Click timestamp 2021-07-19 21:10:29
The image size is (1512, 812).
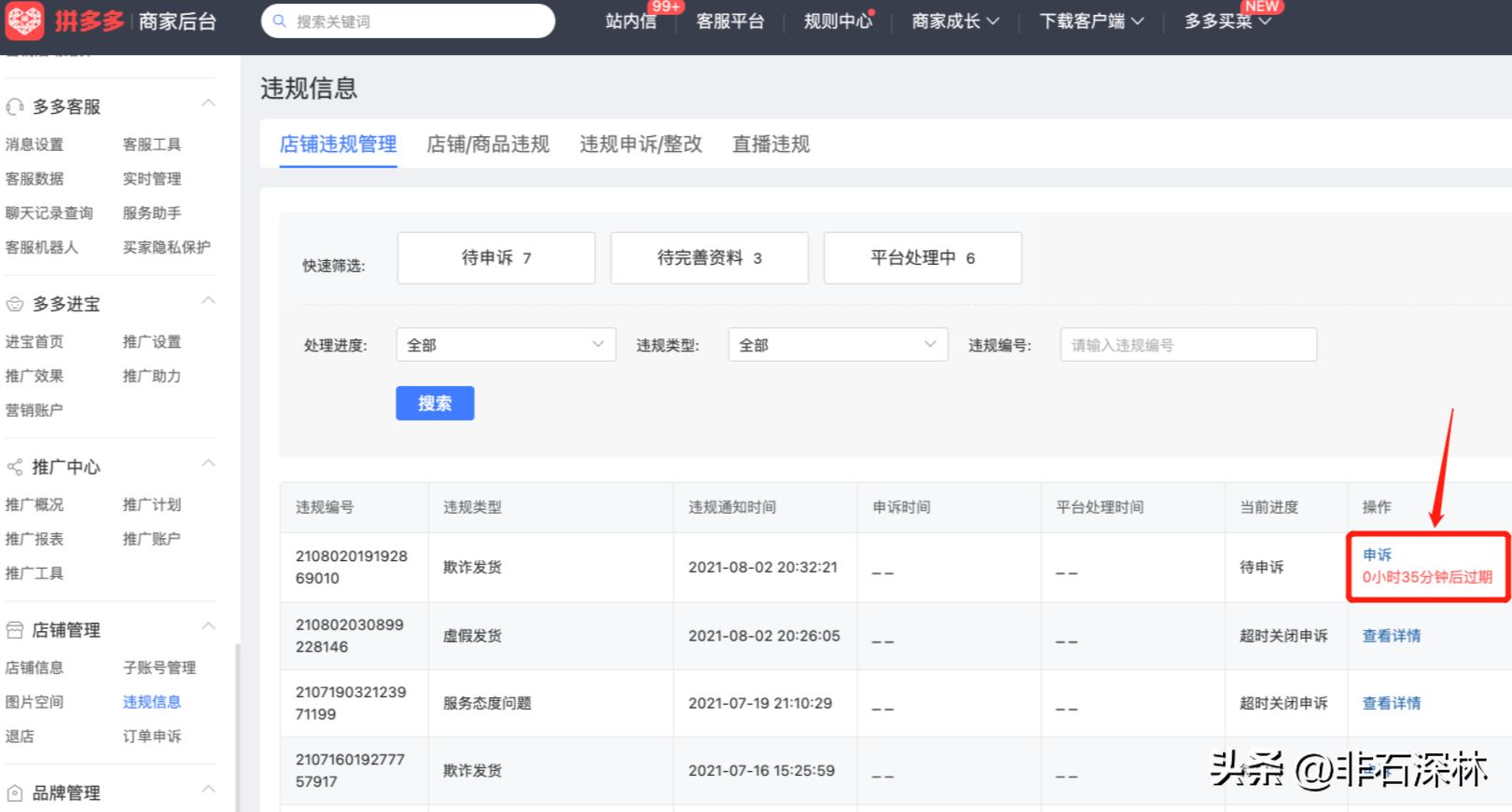[x=760, y=703]
